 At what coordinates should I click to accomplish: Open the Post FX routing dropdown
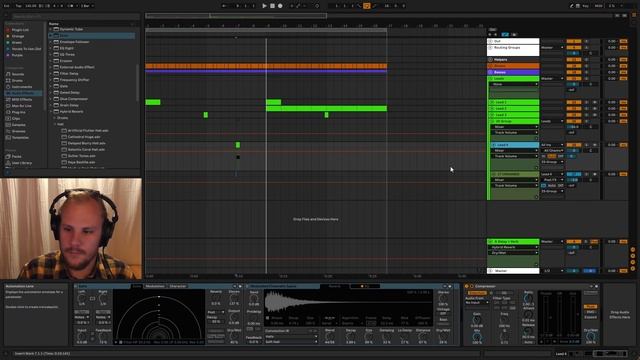coord(552,180)
